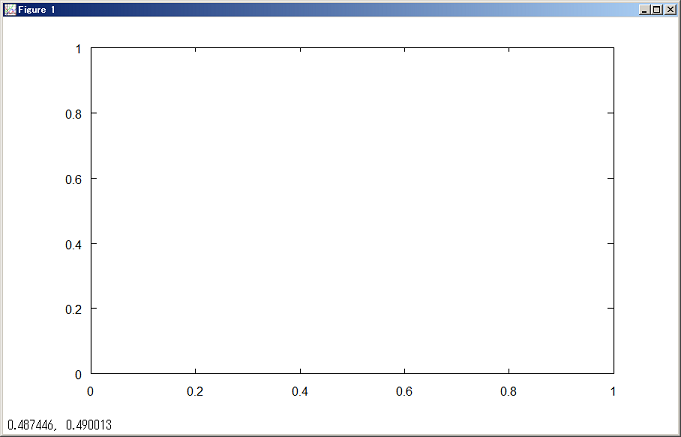Click the x-axis tick label 0.2
The height and width of the screenshot is (437, 681).
(x=195, y=392)
